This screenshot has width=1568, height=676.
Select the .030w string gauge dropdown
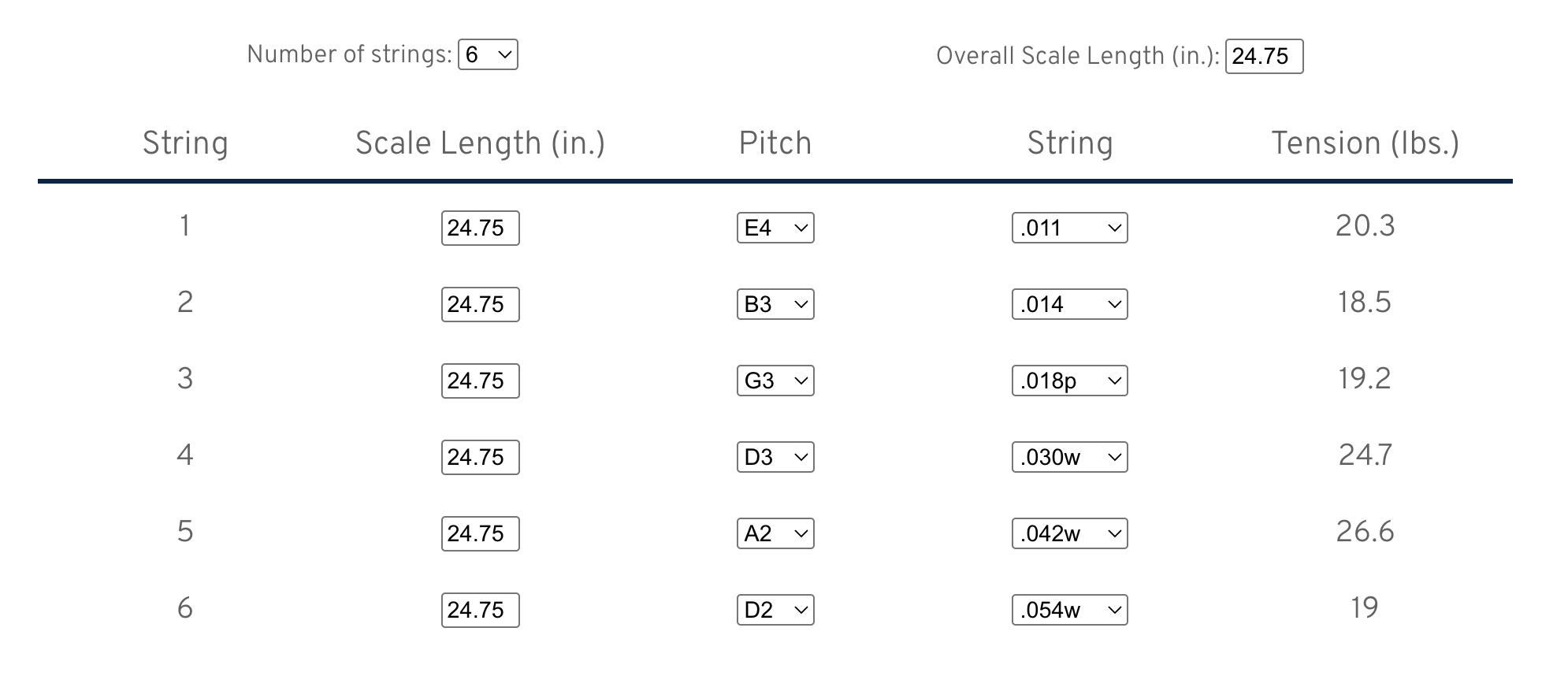click(x=1069, y=458)
